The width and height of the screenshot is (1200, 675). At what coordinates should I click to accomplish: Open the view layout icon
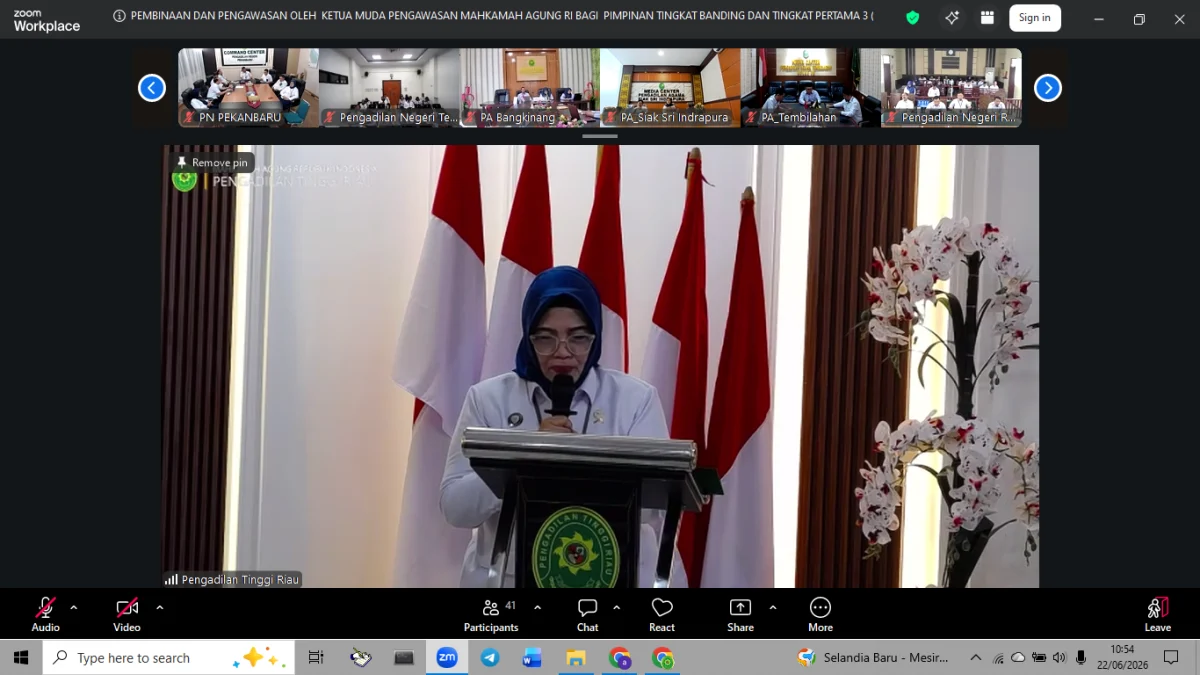[987, 18]
